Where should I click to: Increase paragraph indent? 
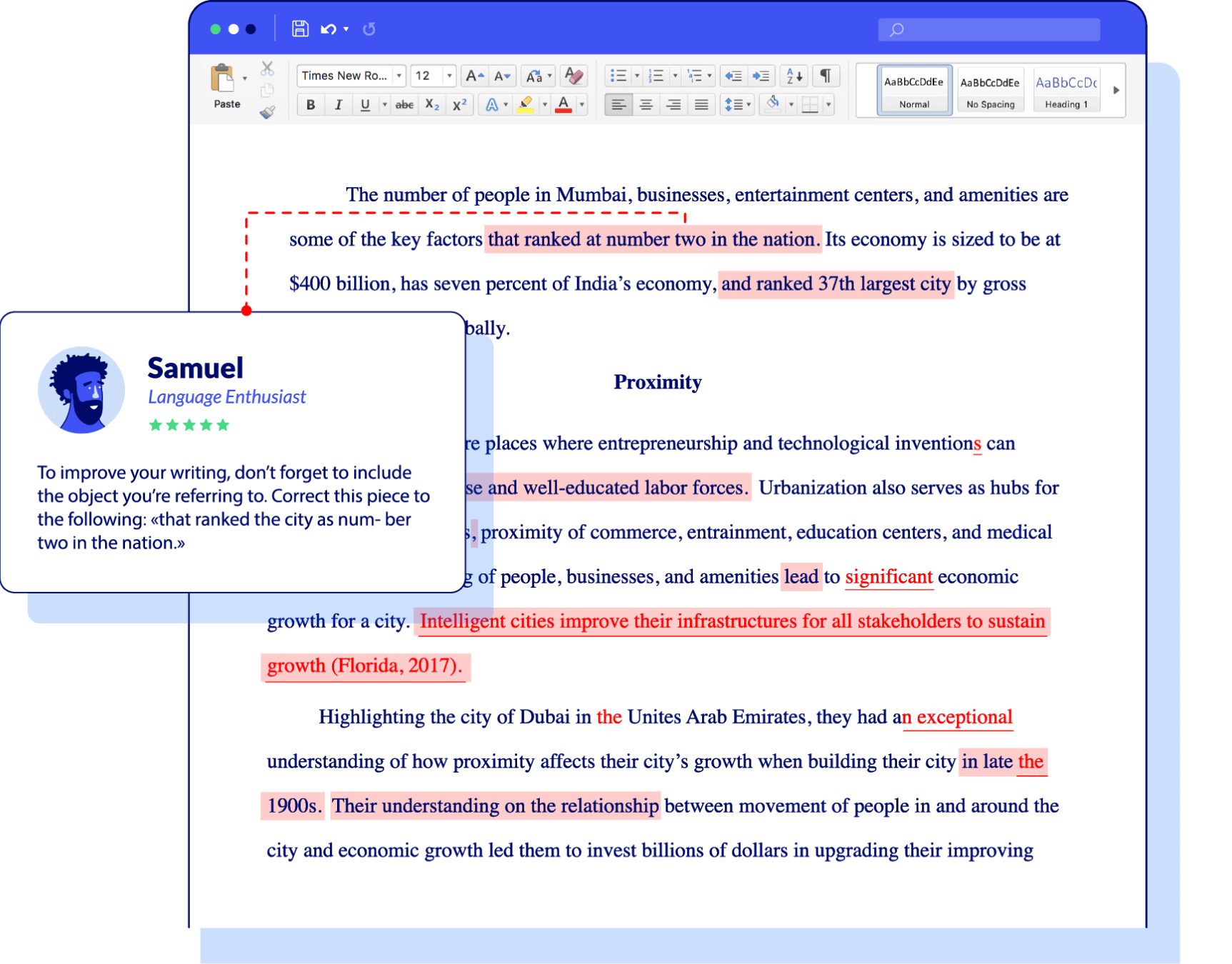coord(761,76)
